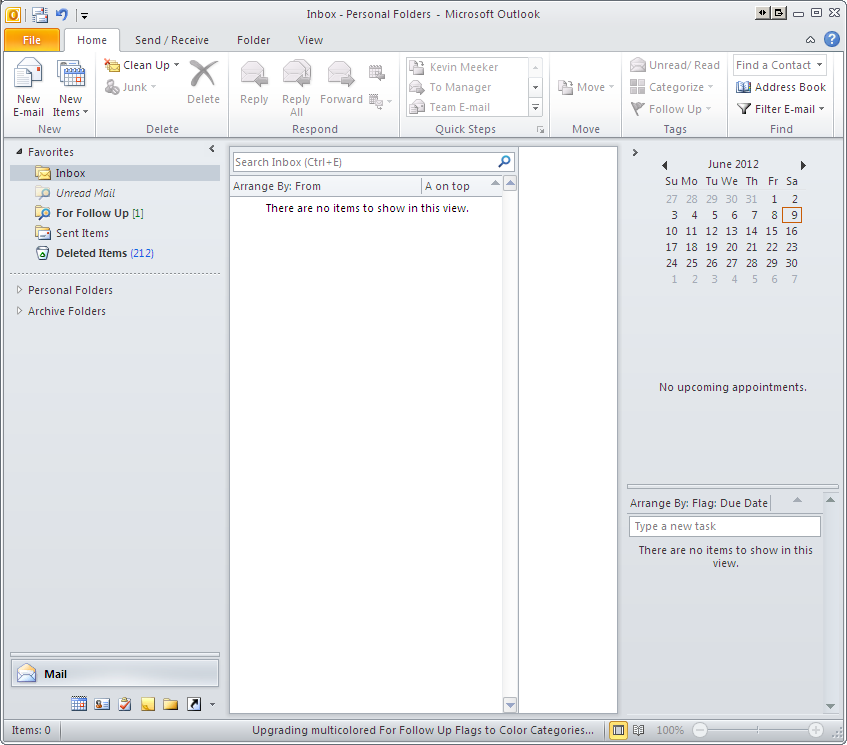
Task: Click the Mail navigation button
Action: [114, 674]
